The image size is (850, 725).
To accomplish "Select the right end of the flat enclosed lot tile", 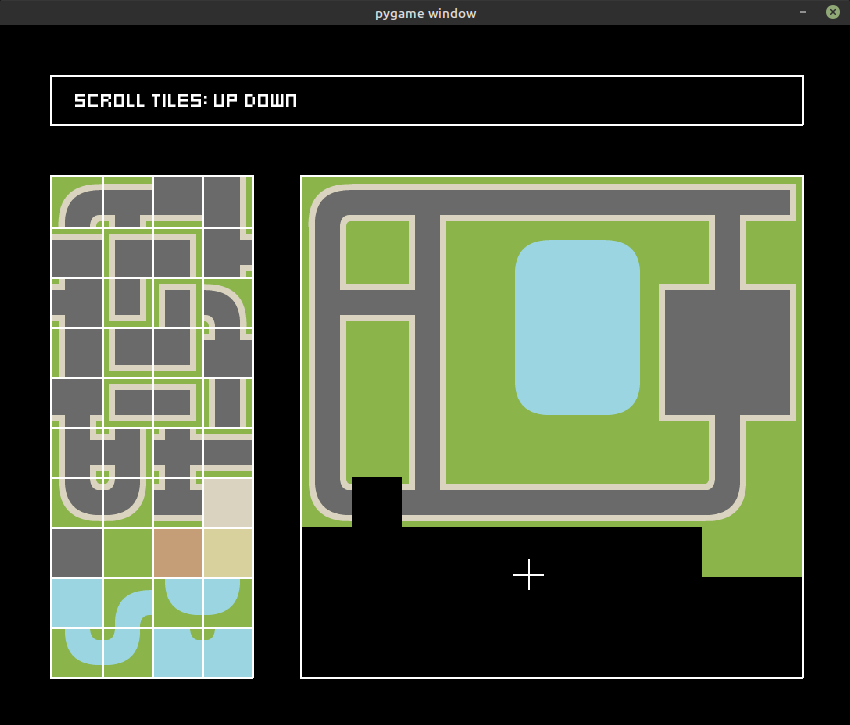I will tap(178, 402).
